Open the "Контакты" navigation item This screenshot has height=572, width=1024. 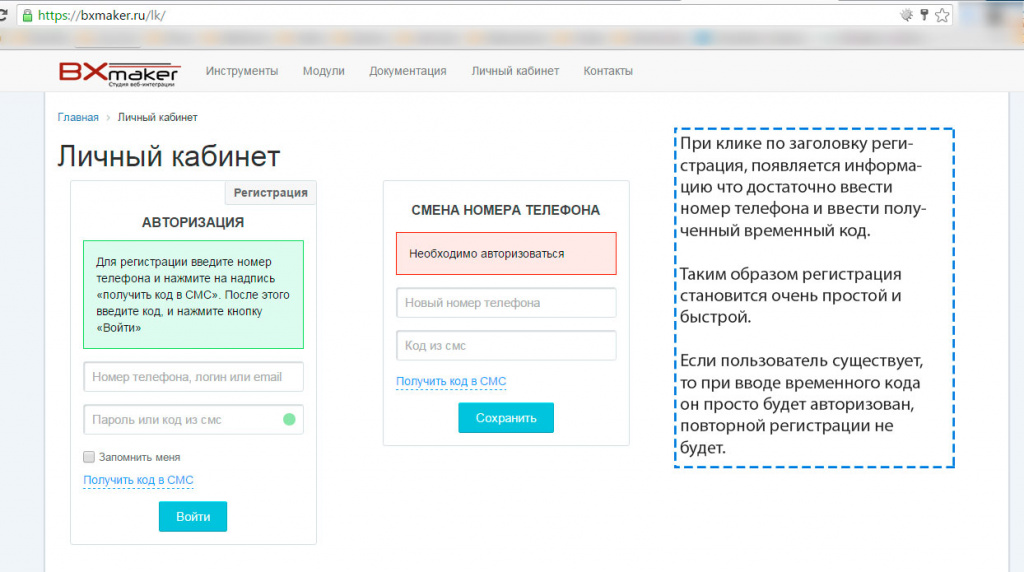pos(608,71)
